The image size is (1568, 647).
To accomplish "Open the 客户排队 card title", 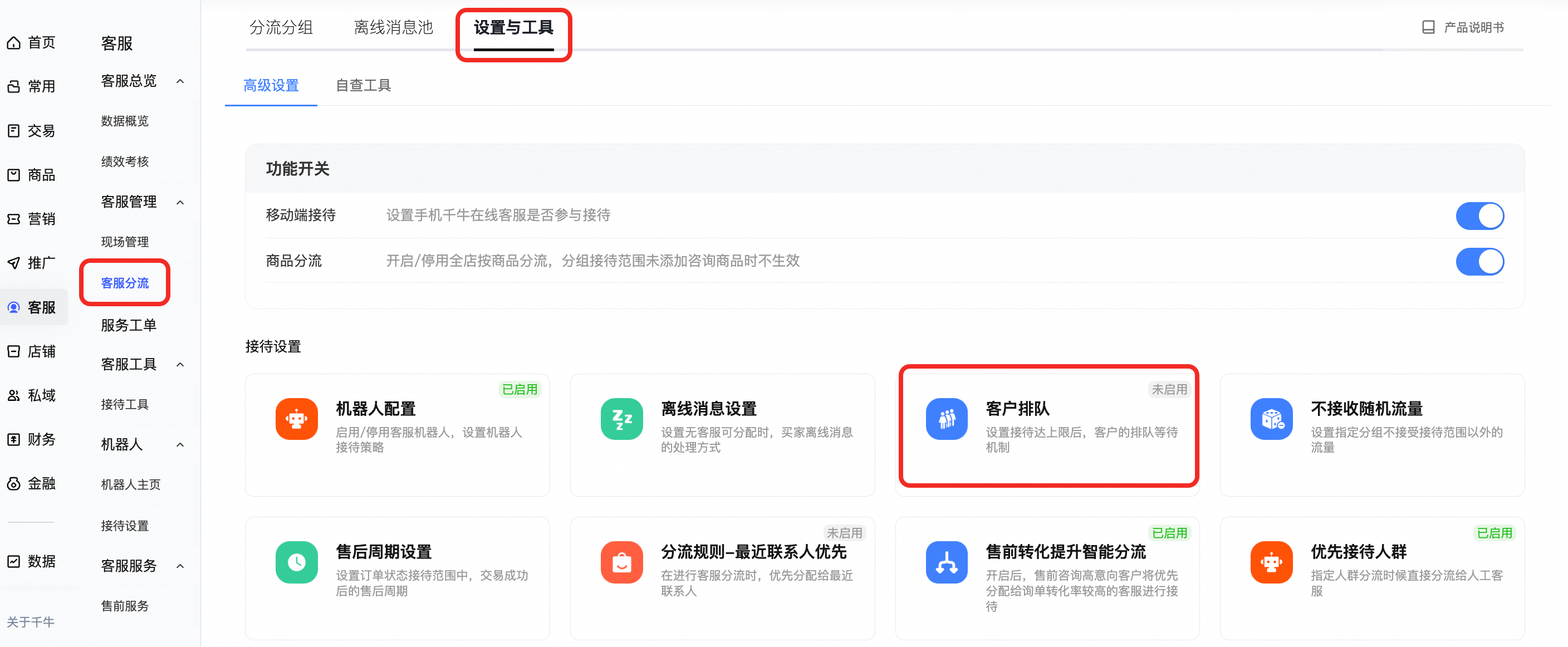I will [1018, 408].
